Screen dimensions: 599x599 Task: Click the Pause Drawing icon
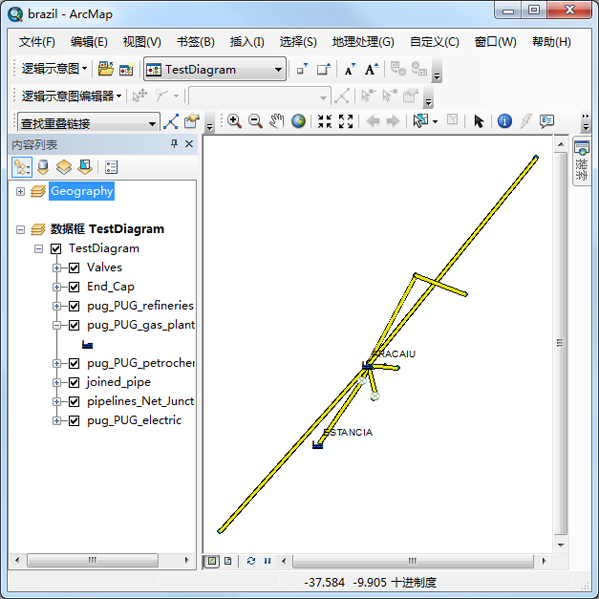click(267, 561)
